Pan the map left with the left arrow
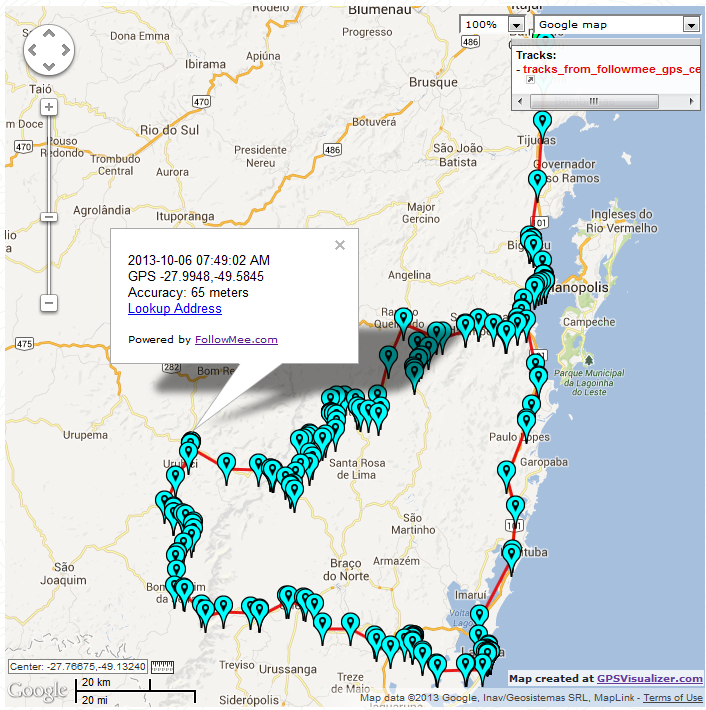 pyautogui.click(x=32, y=50)
